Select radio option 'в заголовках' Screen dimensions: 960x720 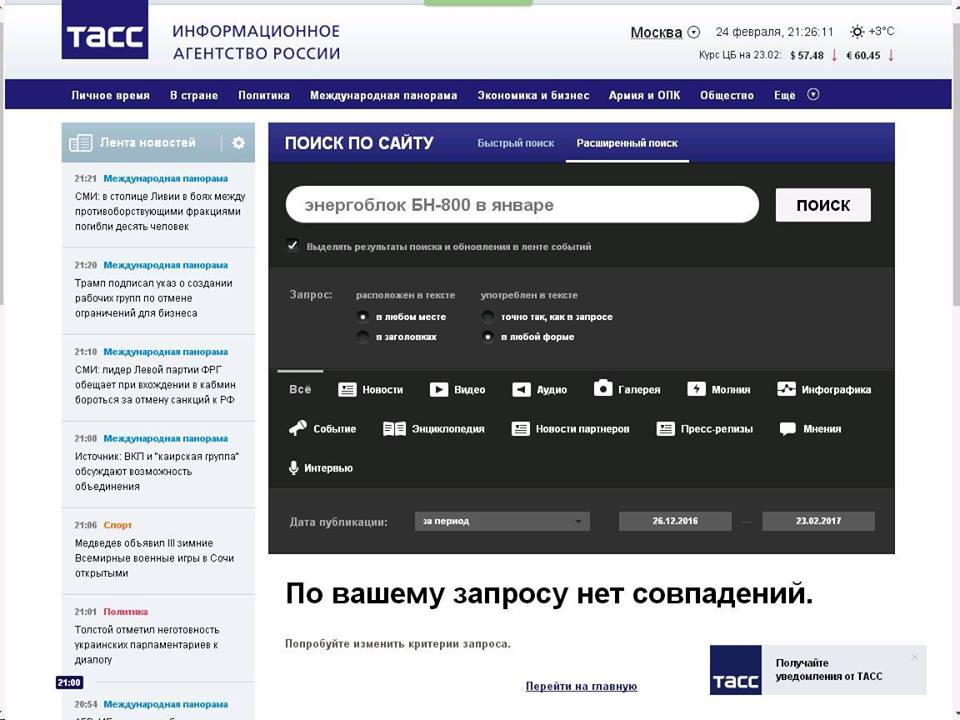pyautogui.click(x=363, y=337)
